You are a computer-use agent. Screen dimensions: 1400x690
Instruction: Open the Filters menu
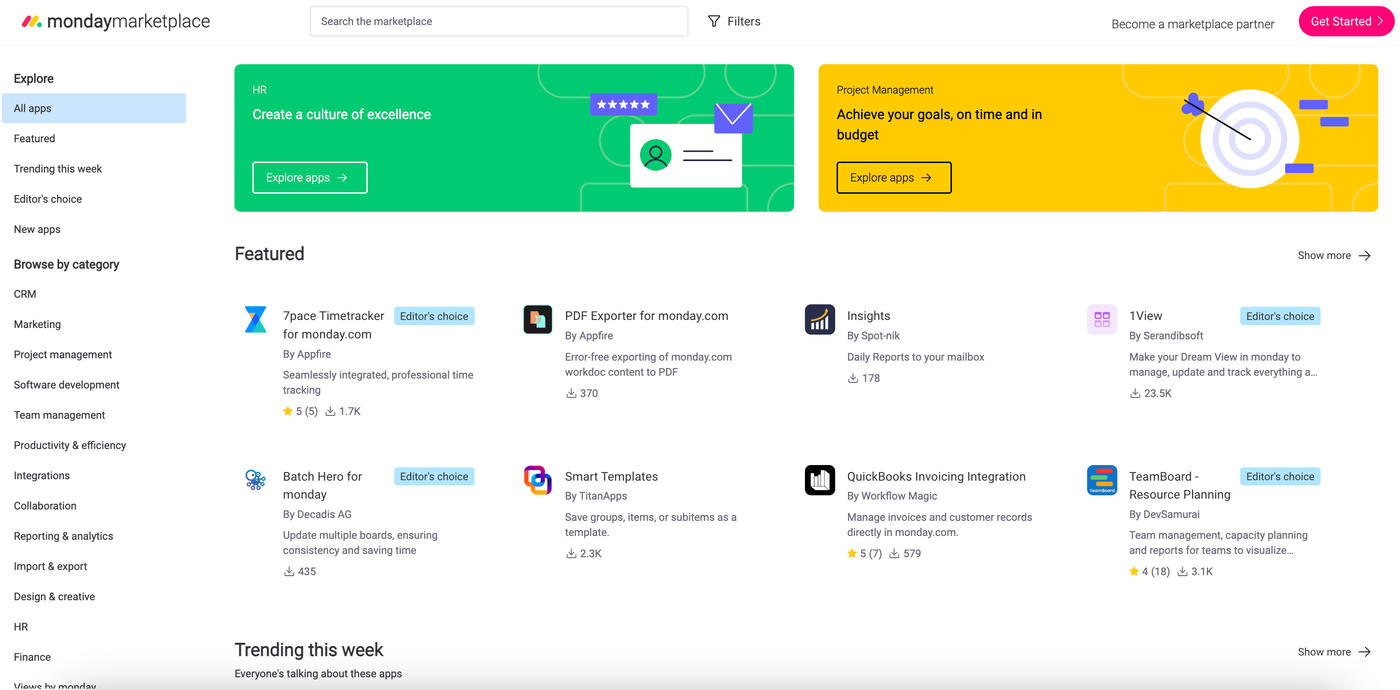point(734,21)
